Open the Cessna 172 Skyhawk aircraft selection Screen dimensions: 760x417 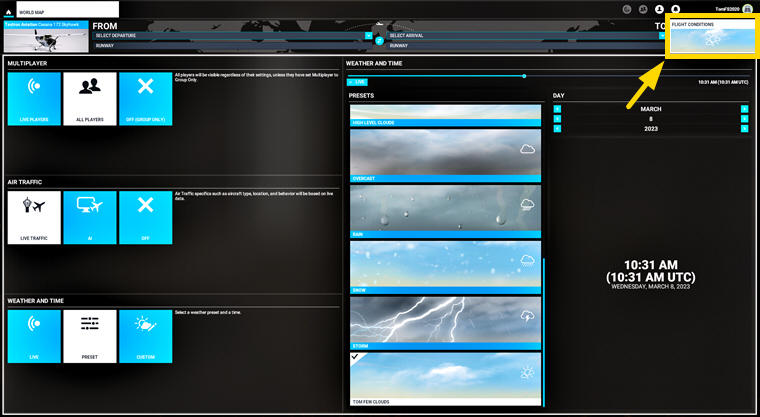pos(47,36)
